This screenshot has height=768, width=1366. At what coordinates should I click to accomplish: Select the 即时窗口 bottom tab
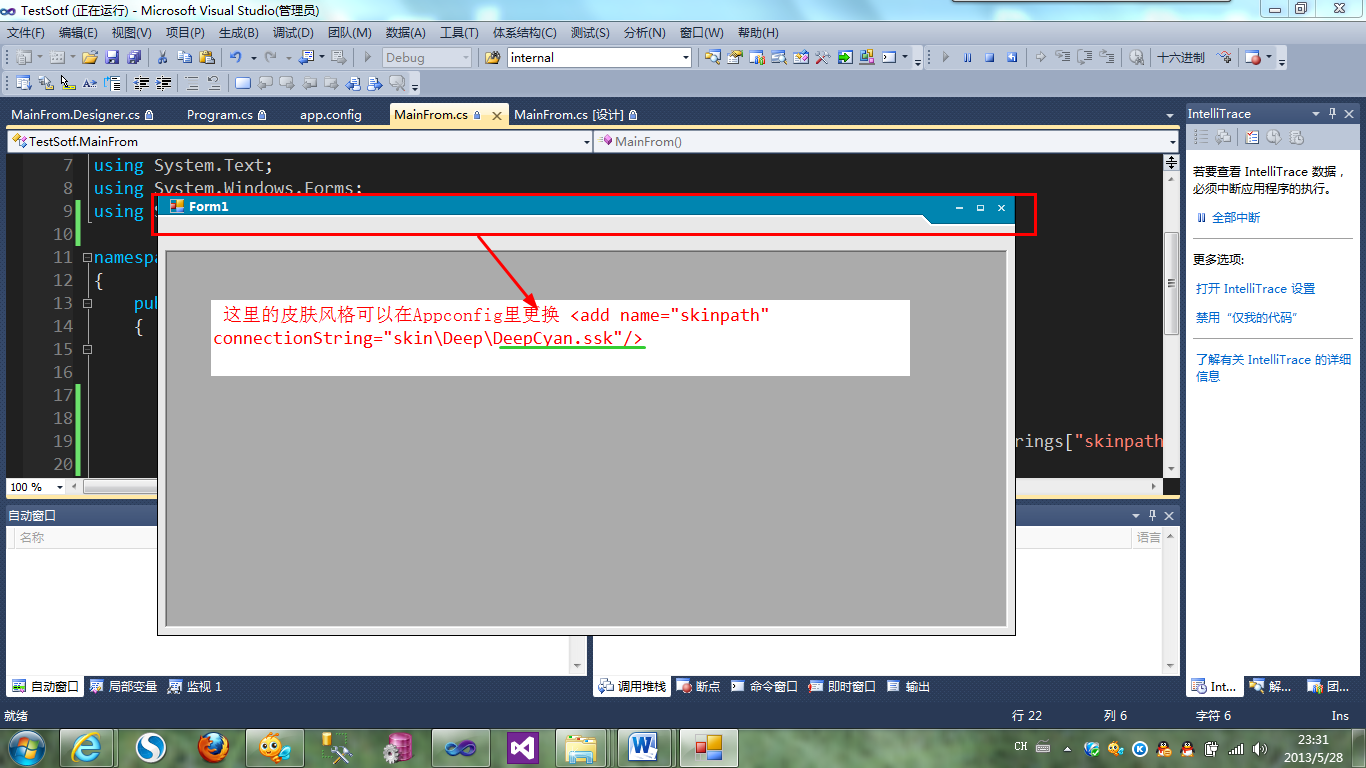[841, 687]
